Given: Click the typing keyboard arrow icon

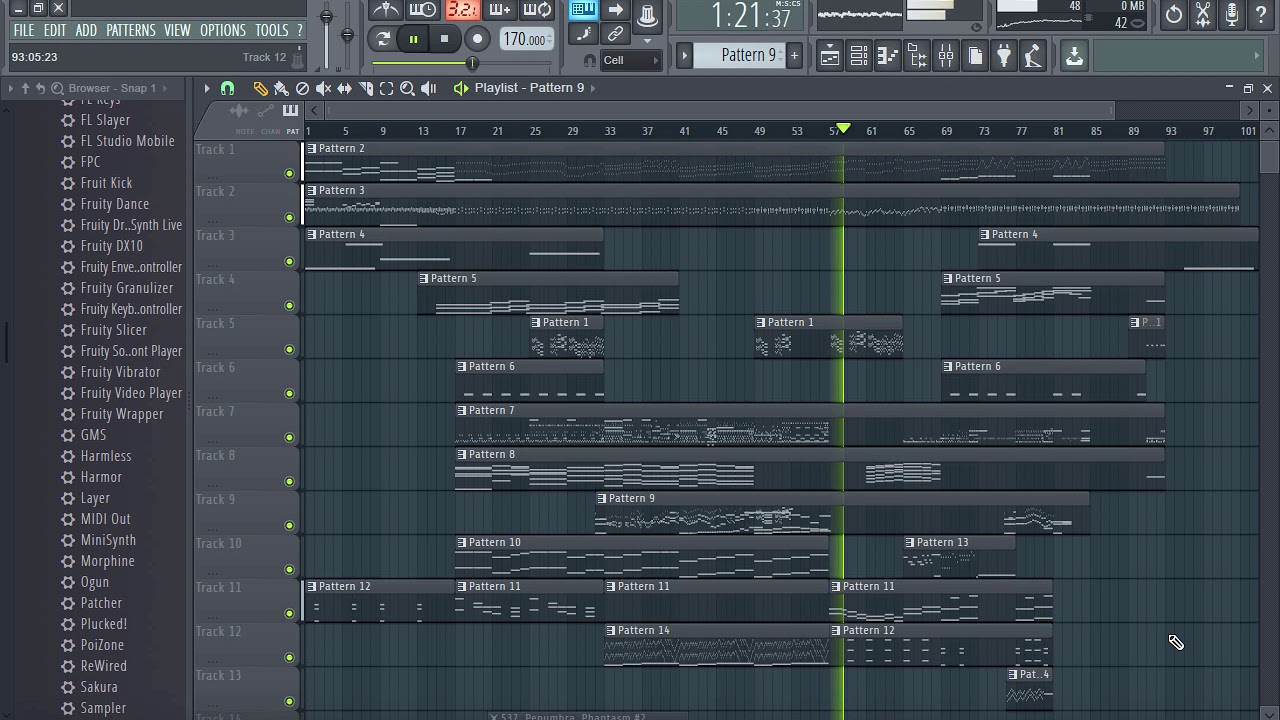Looking at the screenshot, I should pyautogui.click(x=615, y=10).
